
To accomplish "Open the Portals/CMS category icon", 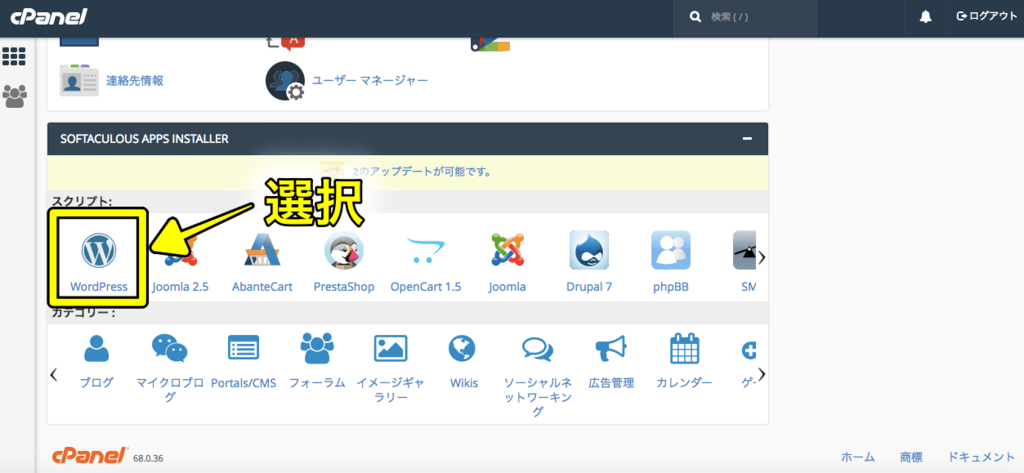I will point(243,348).
